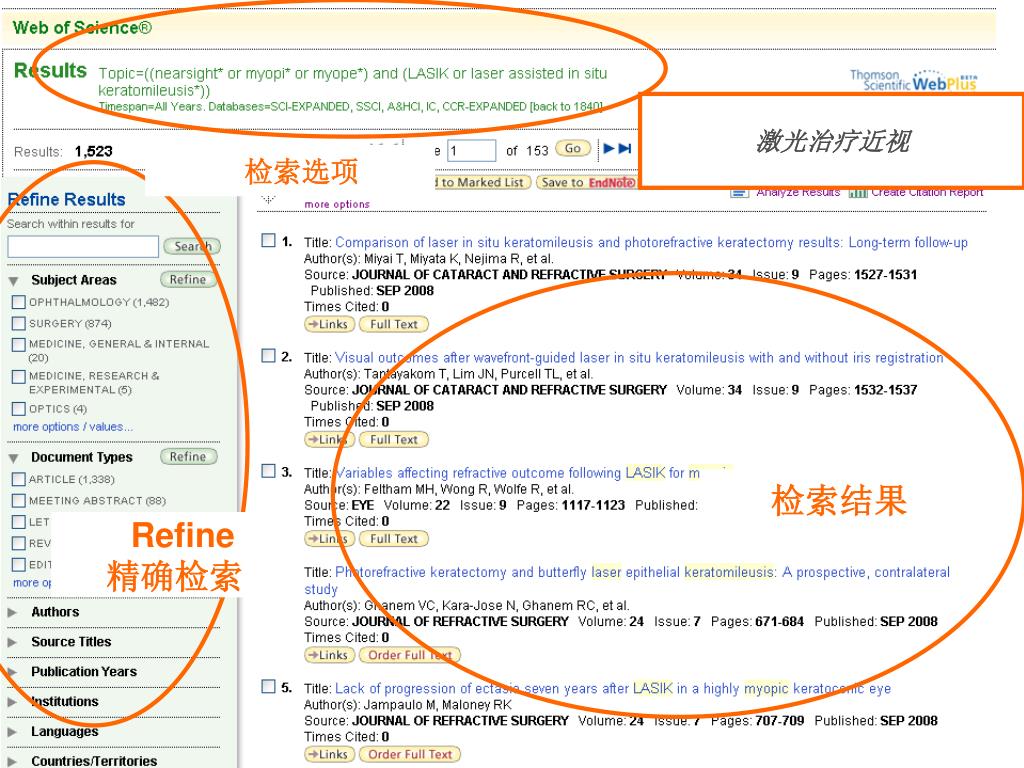
Task: Collapse the Document Types section
Action: (13, 458)
